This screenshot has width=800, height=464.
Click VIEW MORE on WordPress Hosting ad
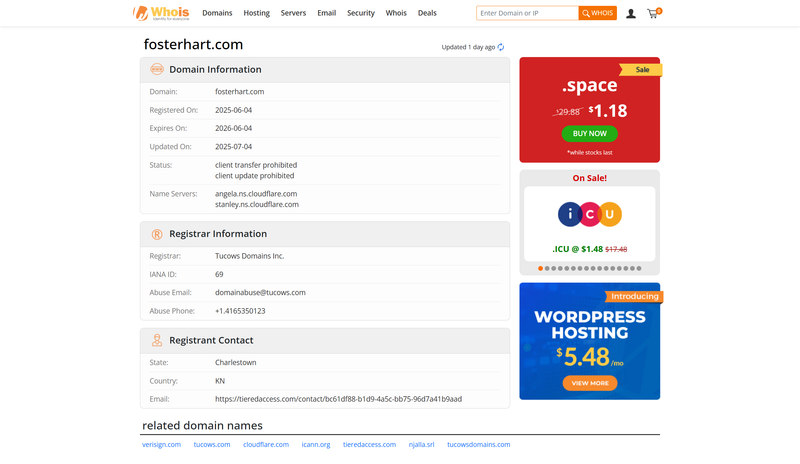pyautogui.click(x=590, y=383)
